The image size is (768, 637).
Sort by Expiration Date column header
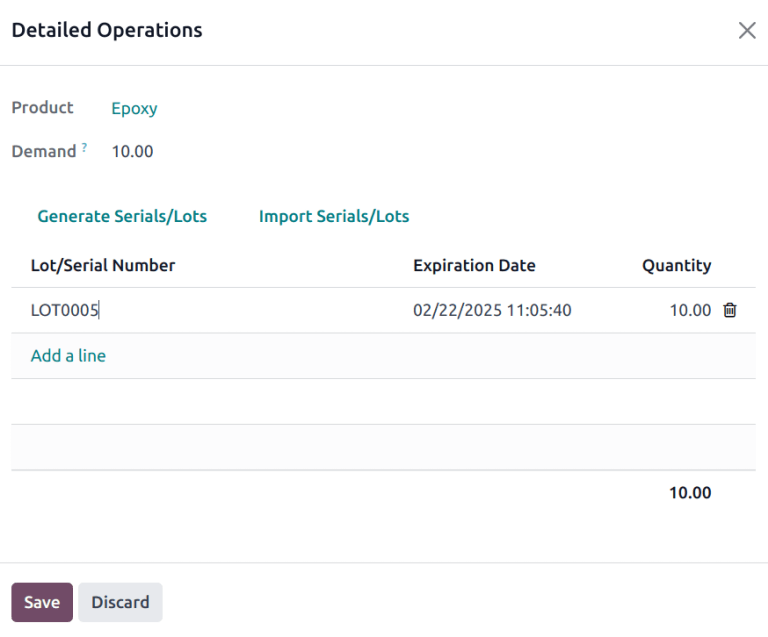pyautogui.click(x=474, y=265)
